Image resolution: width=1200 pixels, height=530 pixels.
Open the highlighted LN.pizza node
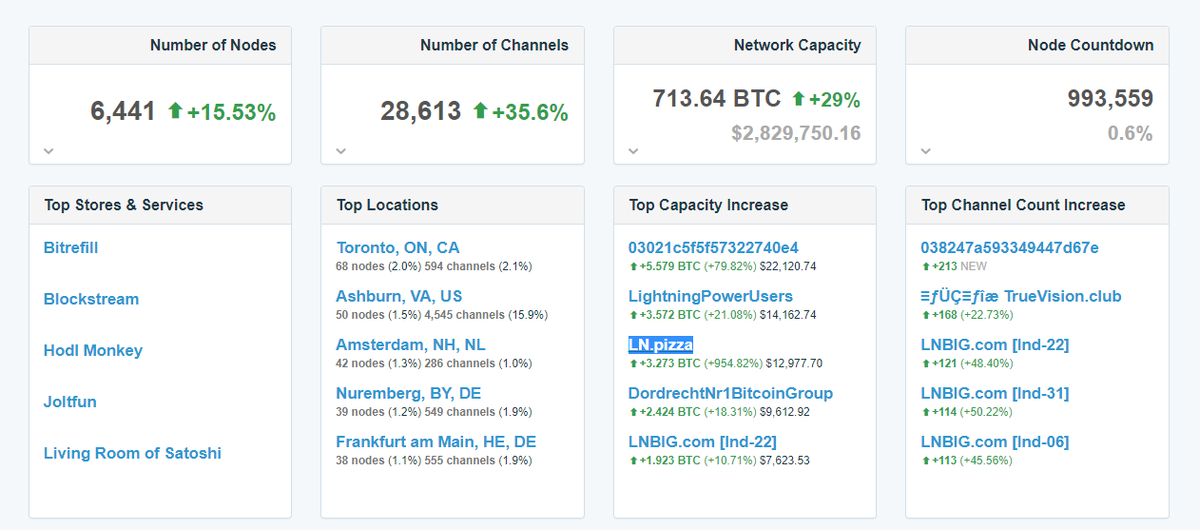(660, 345)
